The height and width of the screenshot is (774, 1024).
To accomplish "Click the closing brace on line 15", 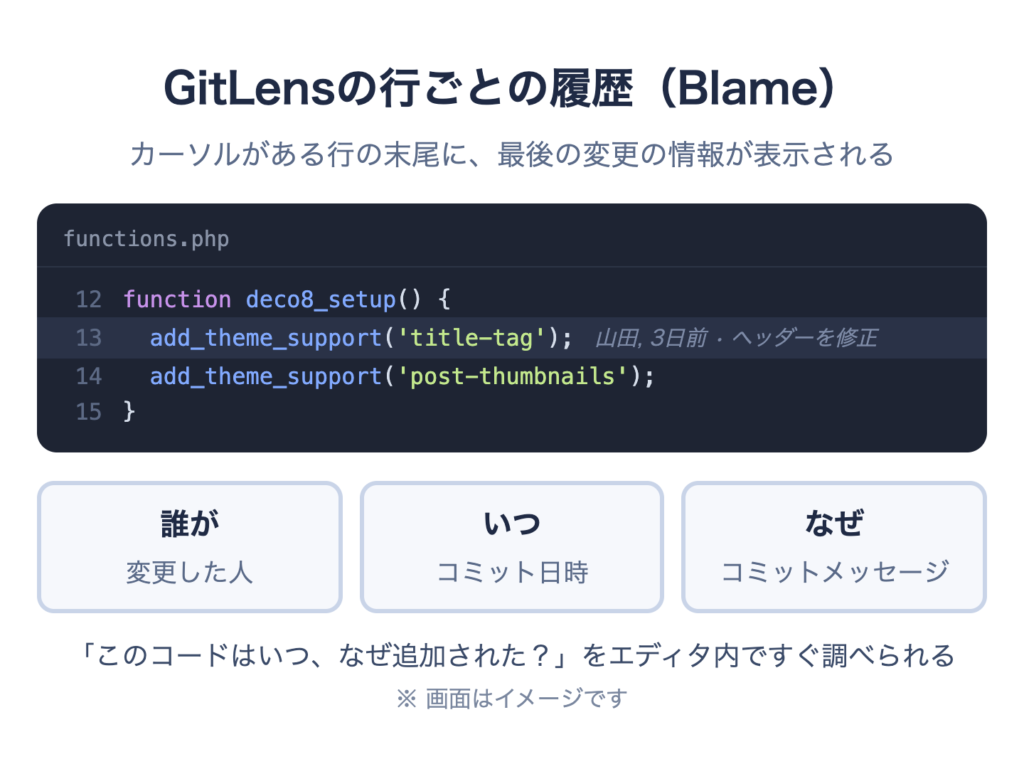I will [x=129, y=411].
